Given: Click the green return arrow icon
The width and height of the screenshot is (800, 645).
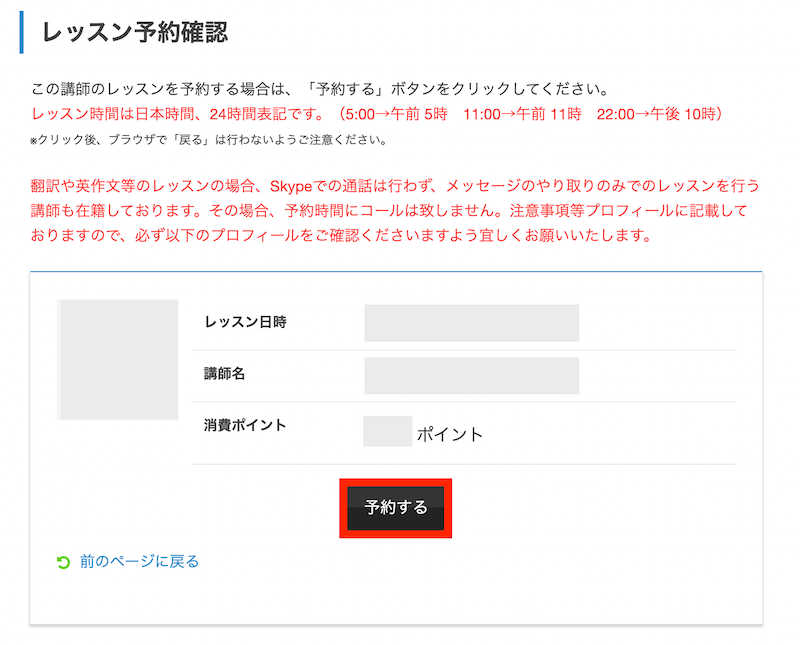Looking at the screenshot, I should click(63, 562).
